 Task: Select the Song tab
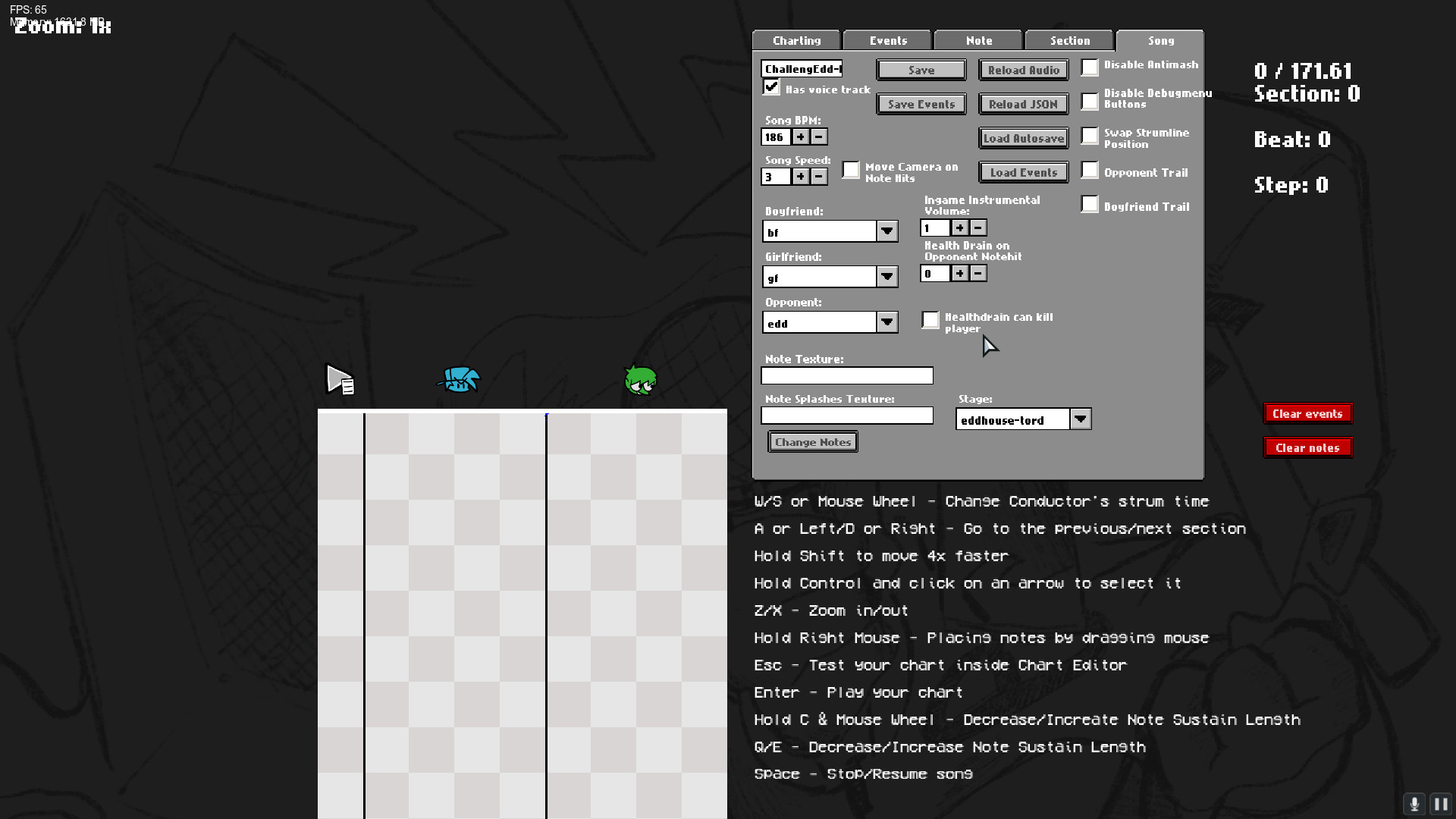click(1160, 40)
